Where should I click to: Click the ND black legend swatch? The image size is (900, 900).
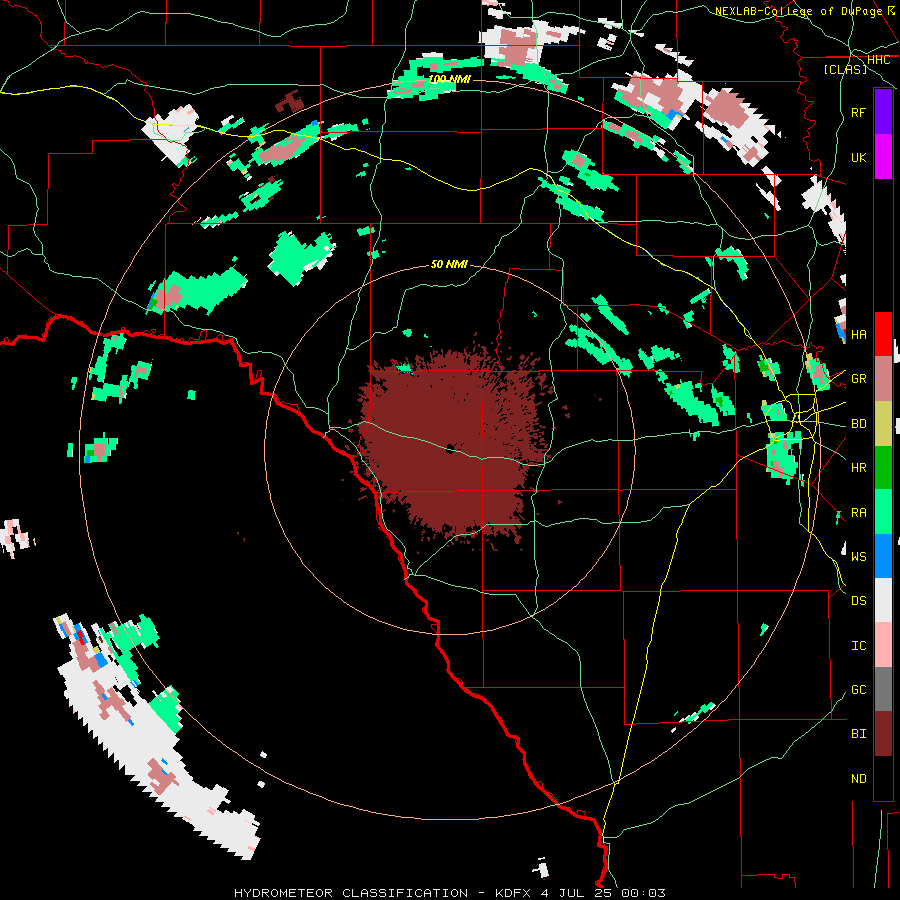point(883,778)
